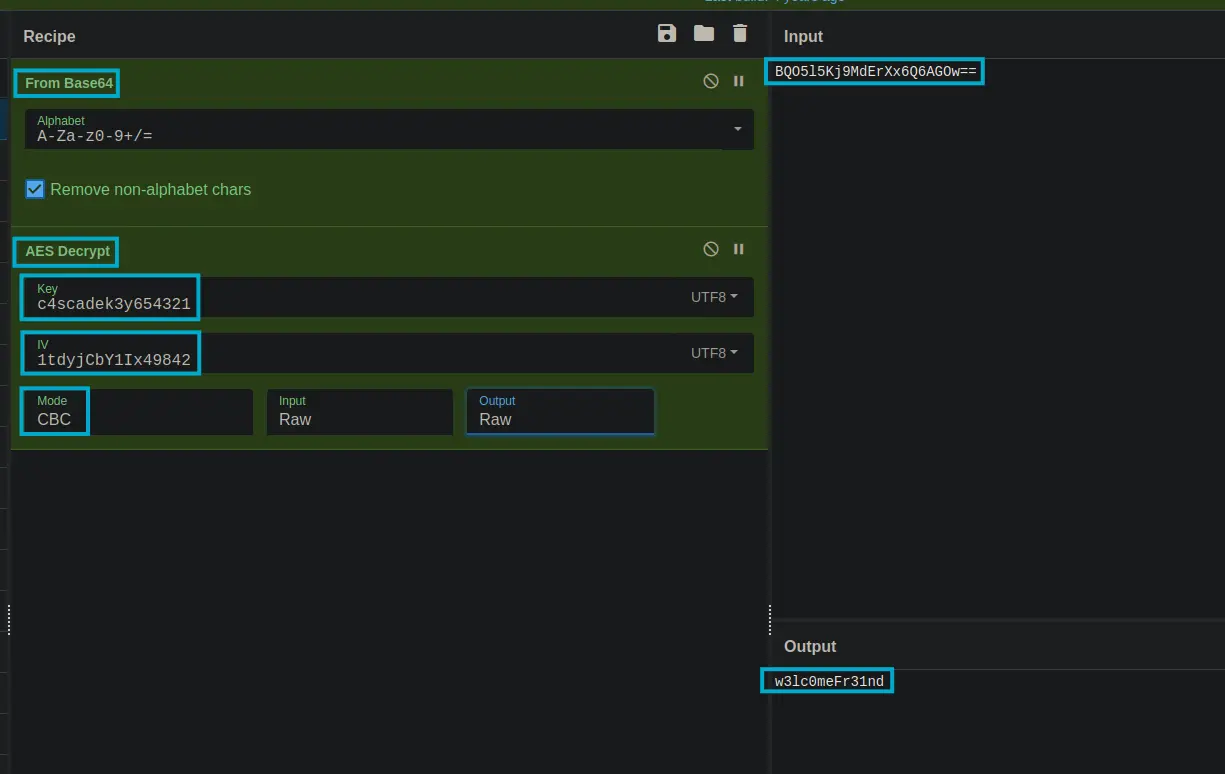Change the Key encoding from UTF8
This screenshot has width=1225, height=774.
pos(714,297)
